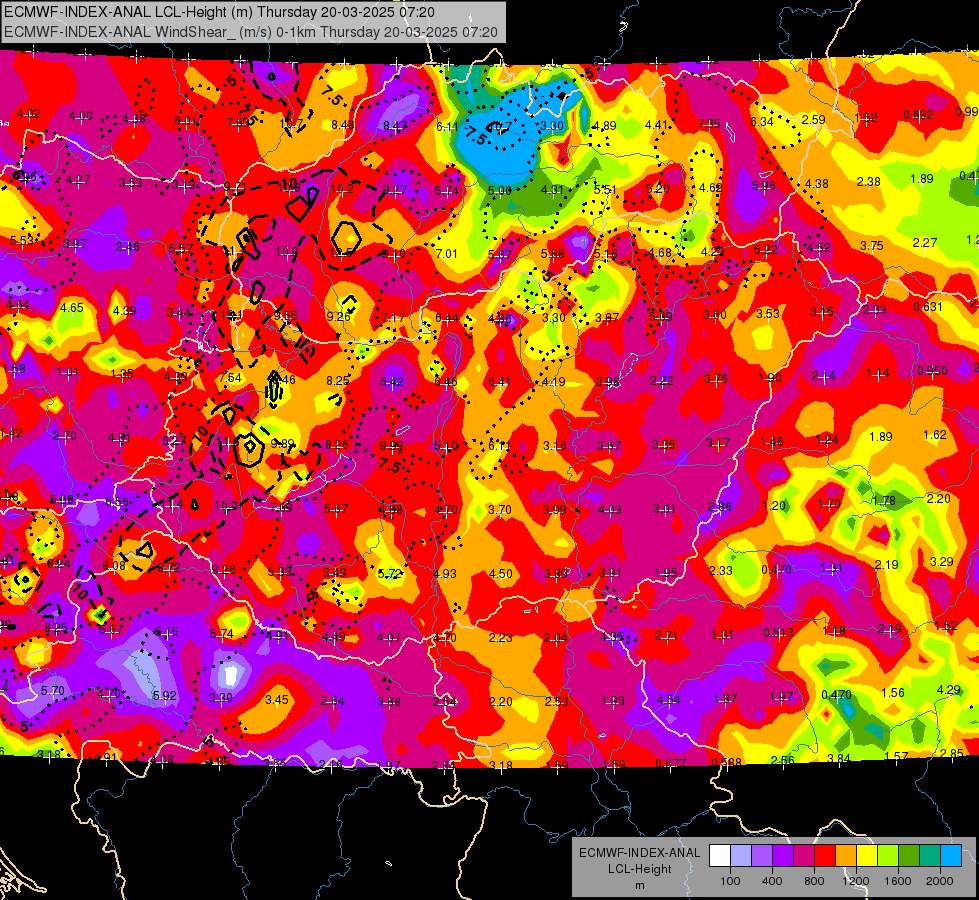This screenshot has width=979, height=900.
Task: Select the value 5.53 on the yellow patch
Action: pyautogui.click(x=22, y=240)
